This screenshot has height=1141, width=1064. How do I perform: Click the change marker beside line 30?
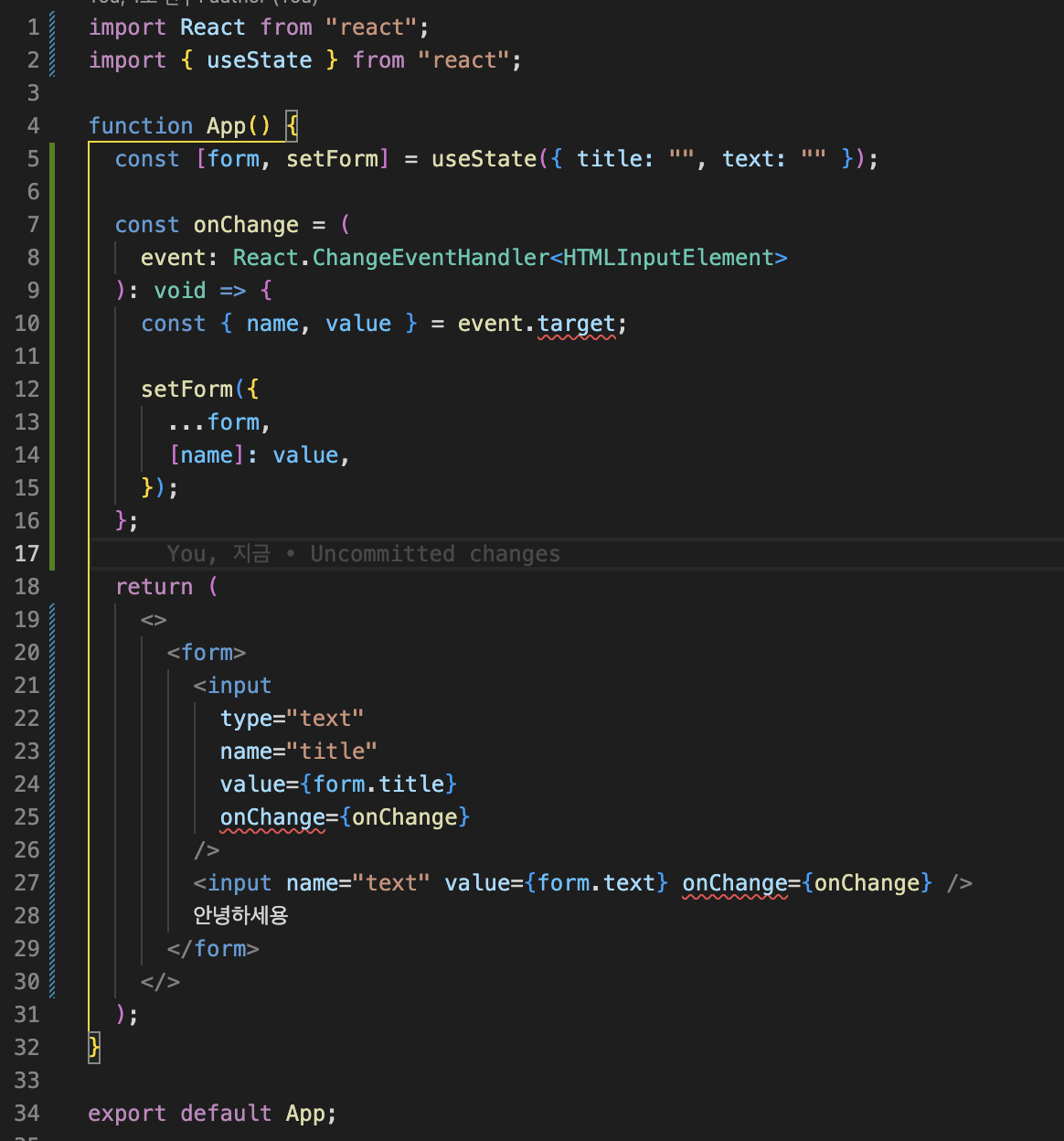point(52,981)
